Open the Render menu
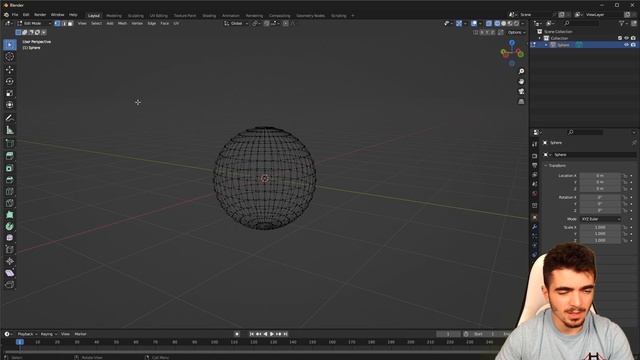The width and height of the screenshot is (640, 360). click(x=40, y=15)
